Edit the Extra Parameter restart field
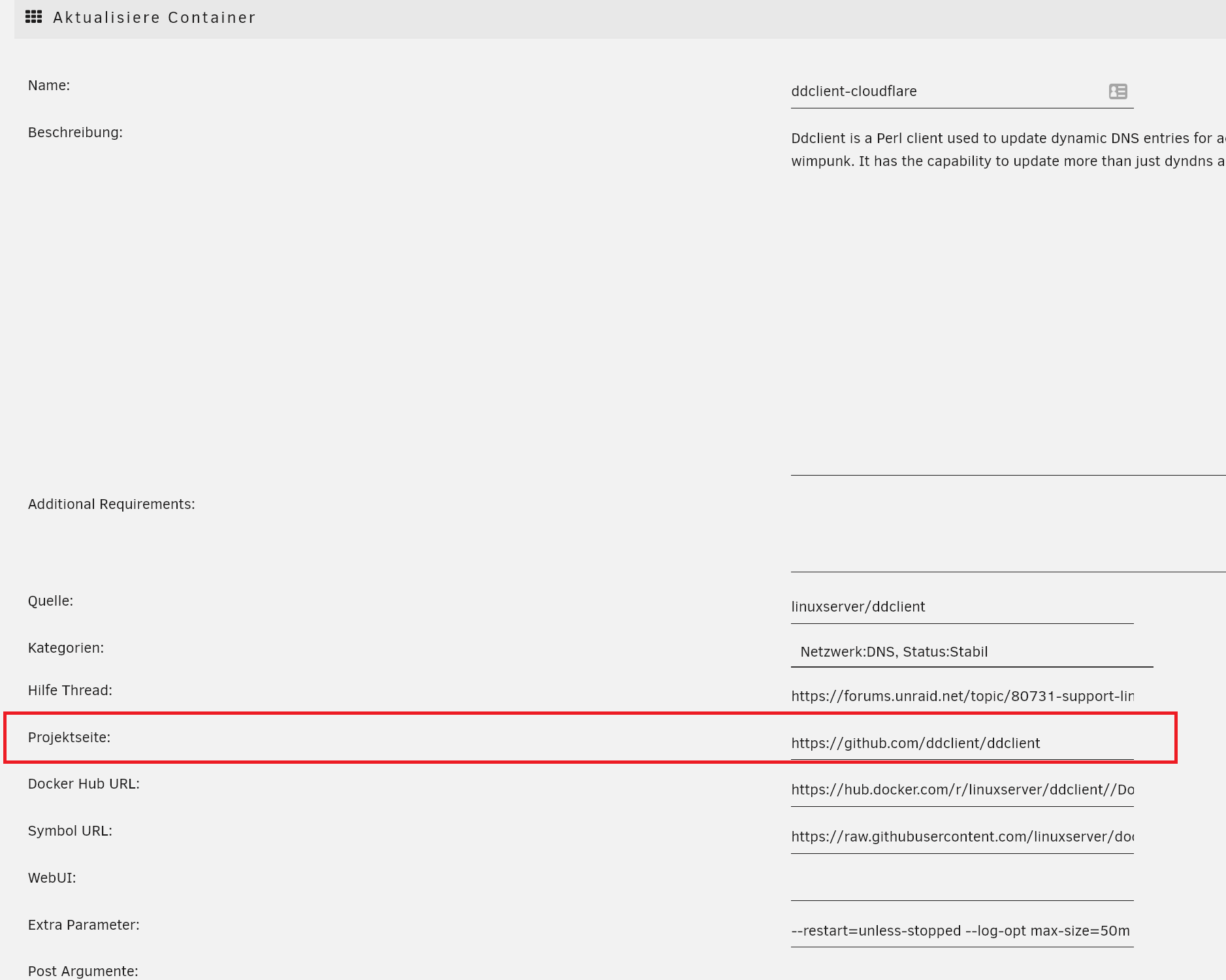This screenshot has height=980, width=1226. pos(961,931)
